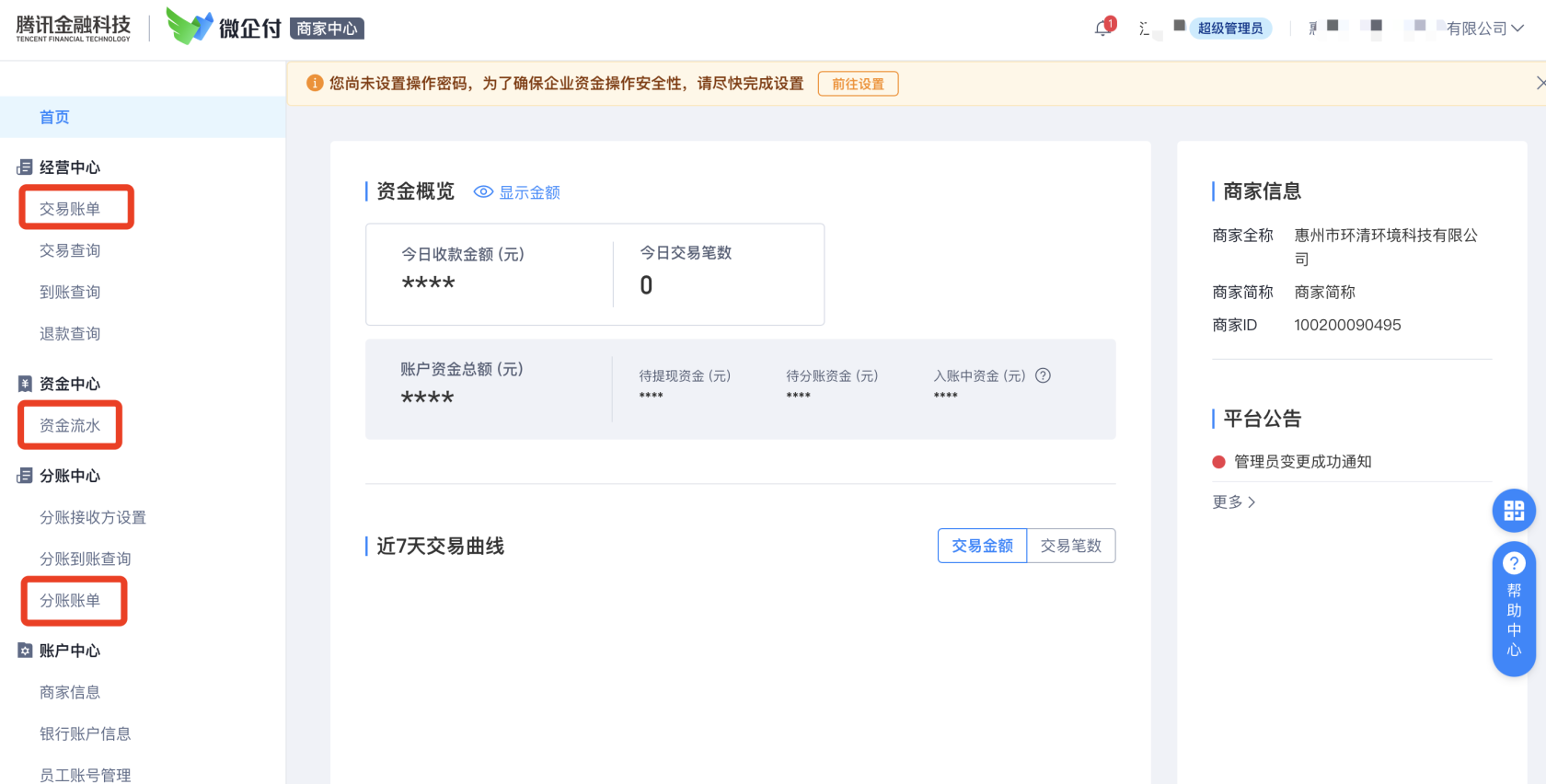The height and width of the screenshot is (784, 1546).
Task: Click the 商家中心 label badge
Action: point(327,29)
